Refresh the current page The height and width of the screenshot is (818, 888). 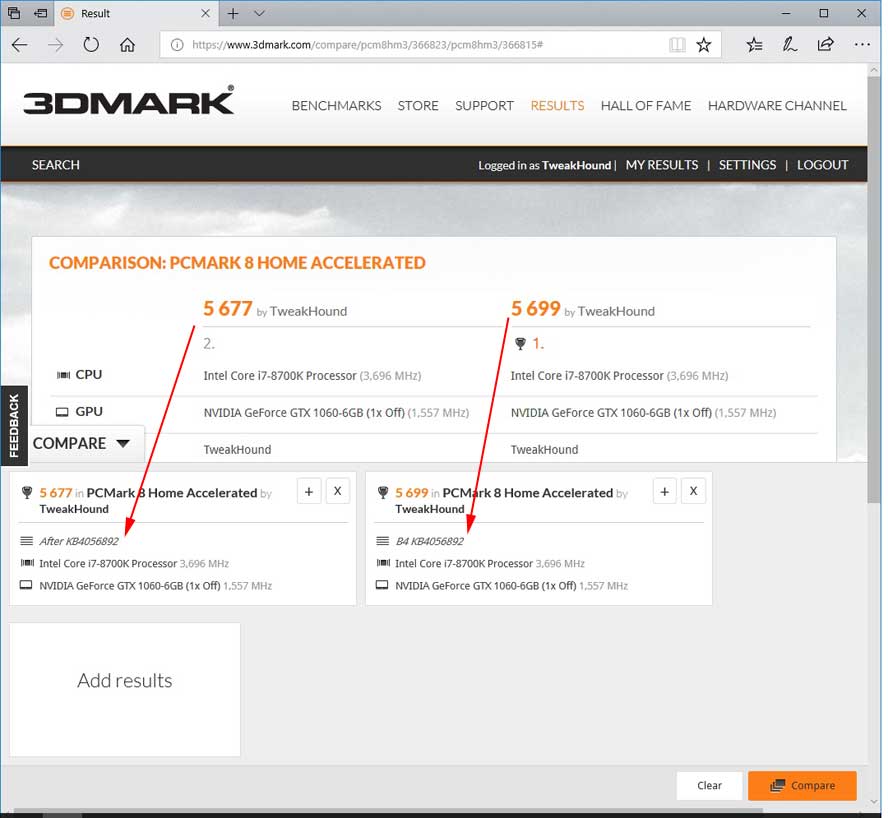[91, 45]
